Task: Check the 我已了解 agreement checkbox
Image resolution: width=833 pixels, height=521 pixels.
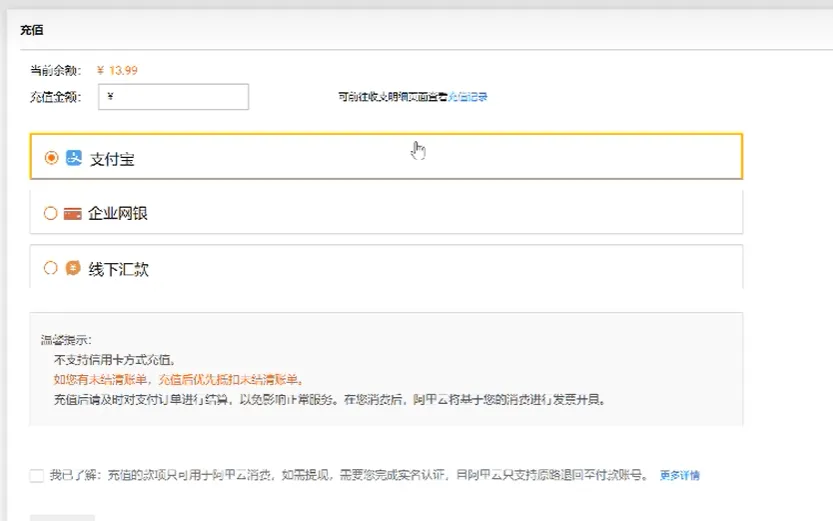Action: tap(37, 475)
